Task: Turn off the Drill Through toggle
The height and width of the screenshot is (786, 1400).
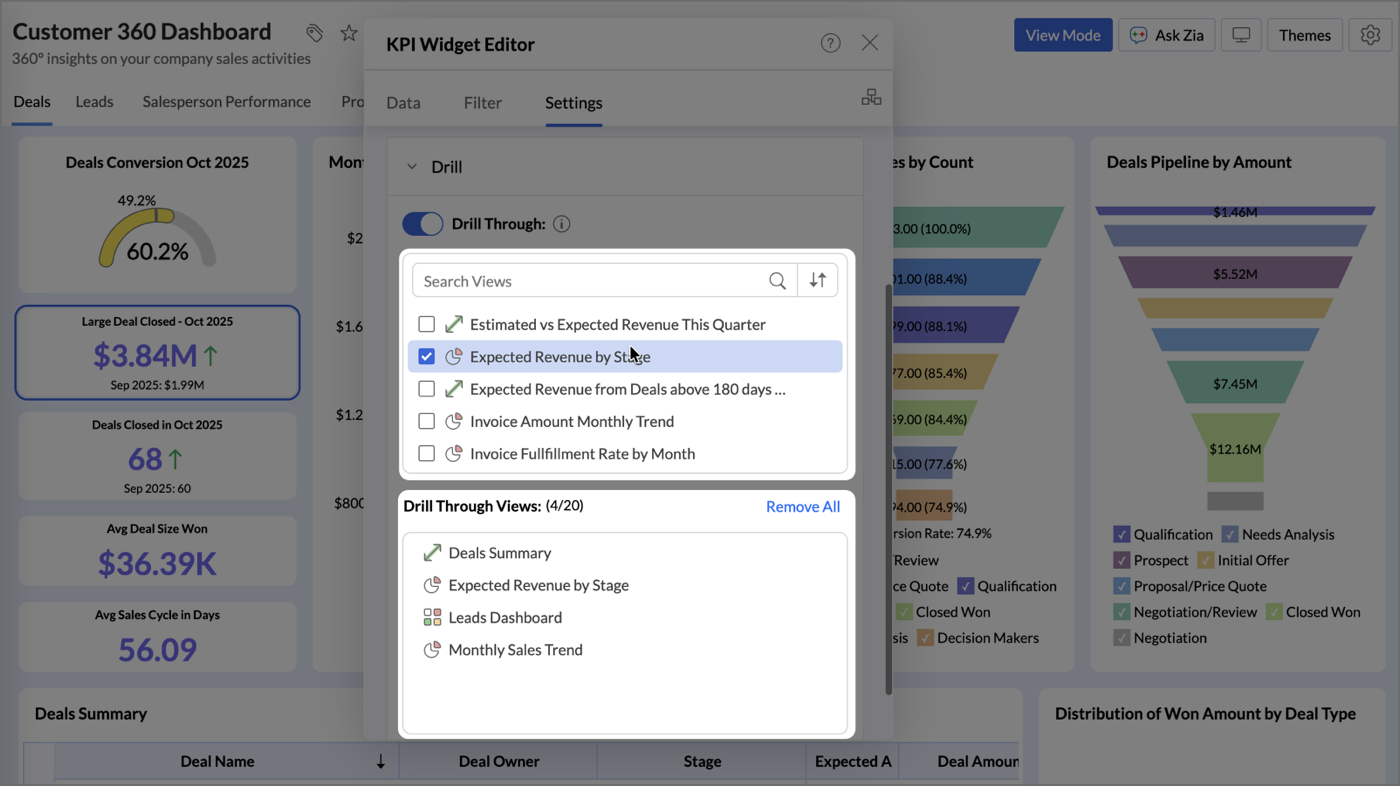Action: point(423,224)
